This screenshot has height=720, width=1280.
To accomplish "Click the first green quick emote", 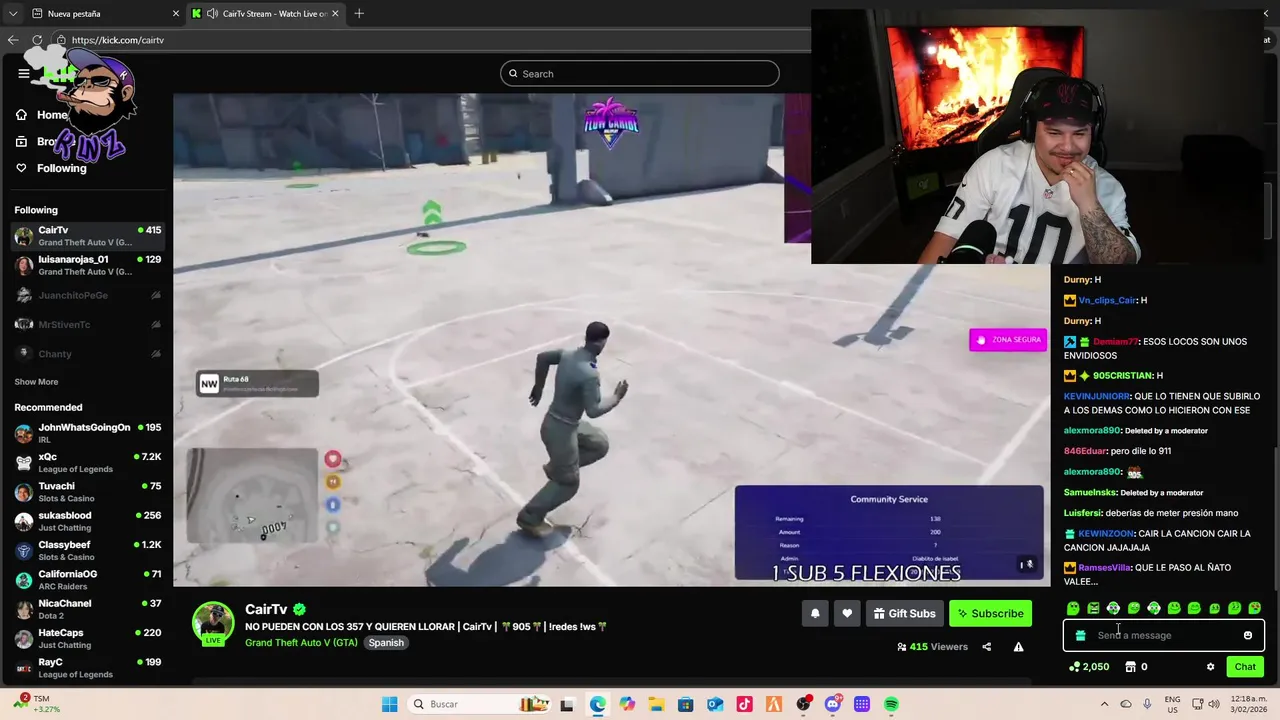I will tap(1073, 608).
